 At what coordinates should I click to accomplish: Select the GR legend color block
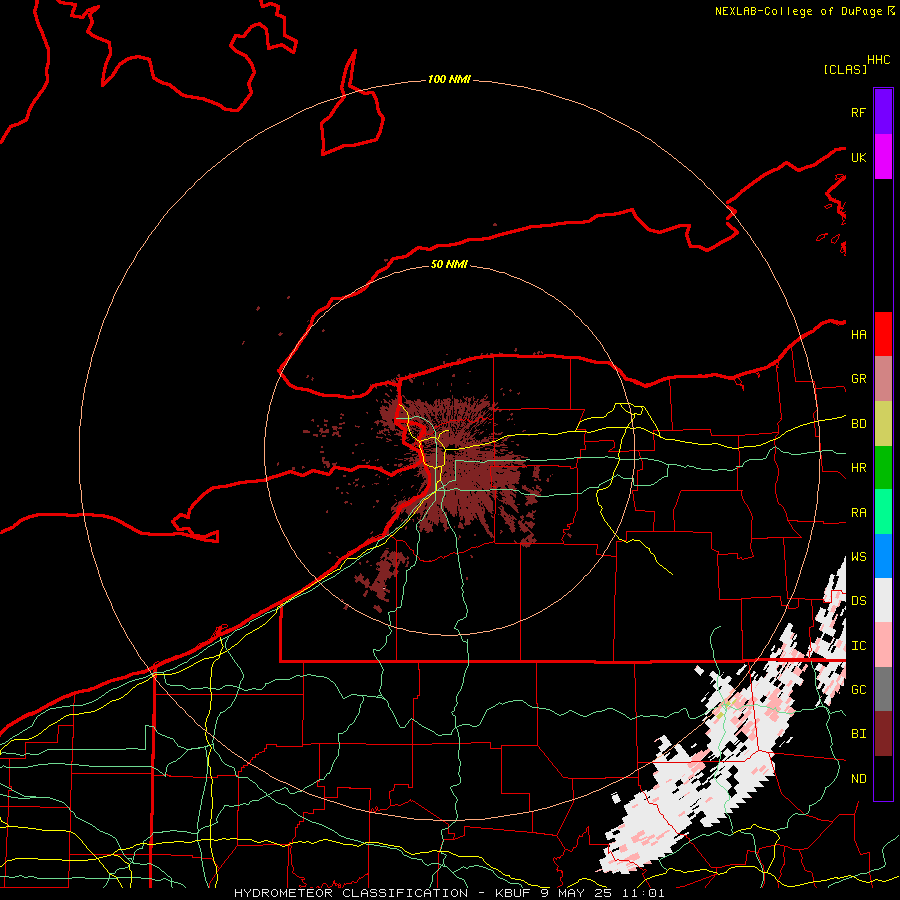(883, 379)
